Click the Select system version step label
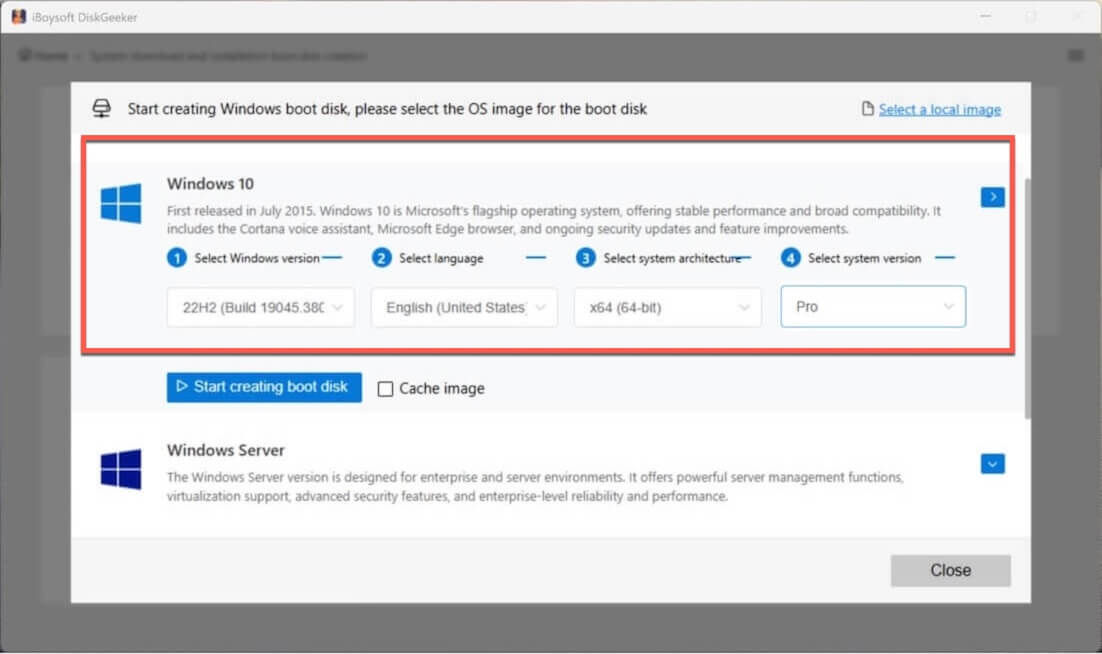Screen dimensions: 1102x654 tap(864, 259)
